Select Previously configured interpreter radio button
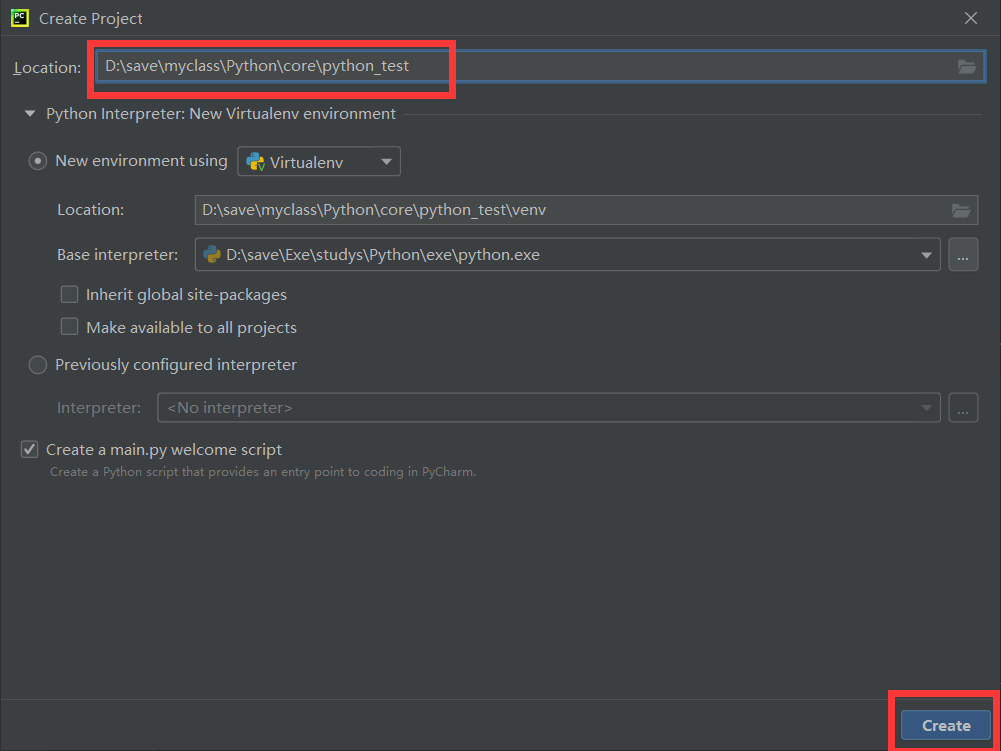Image resolution: width=1001 pixels, height=751 pixels. pos(38,365)
